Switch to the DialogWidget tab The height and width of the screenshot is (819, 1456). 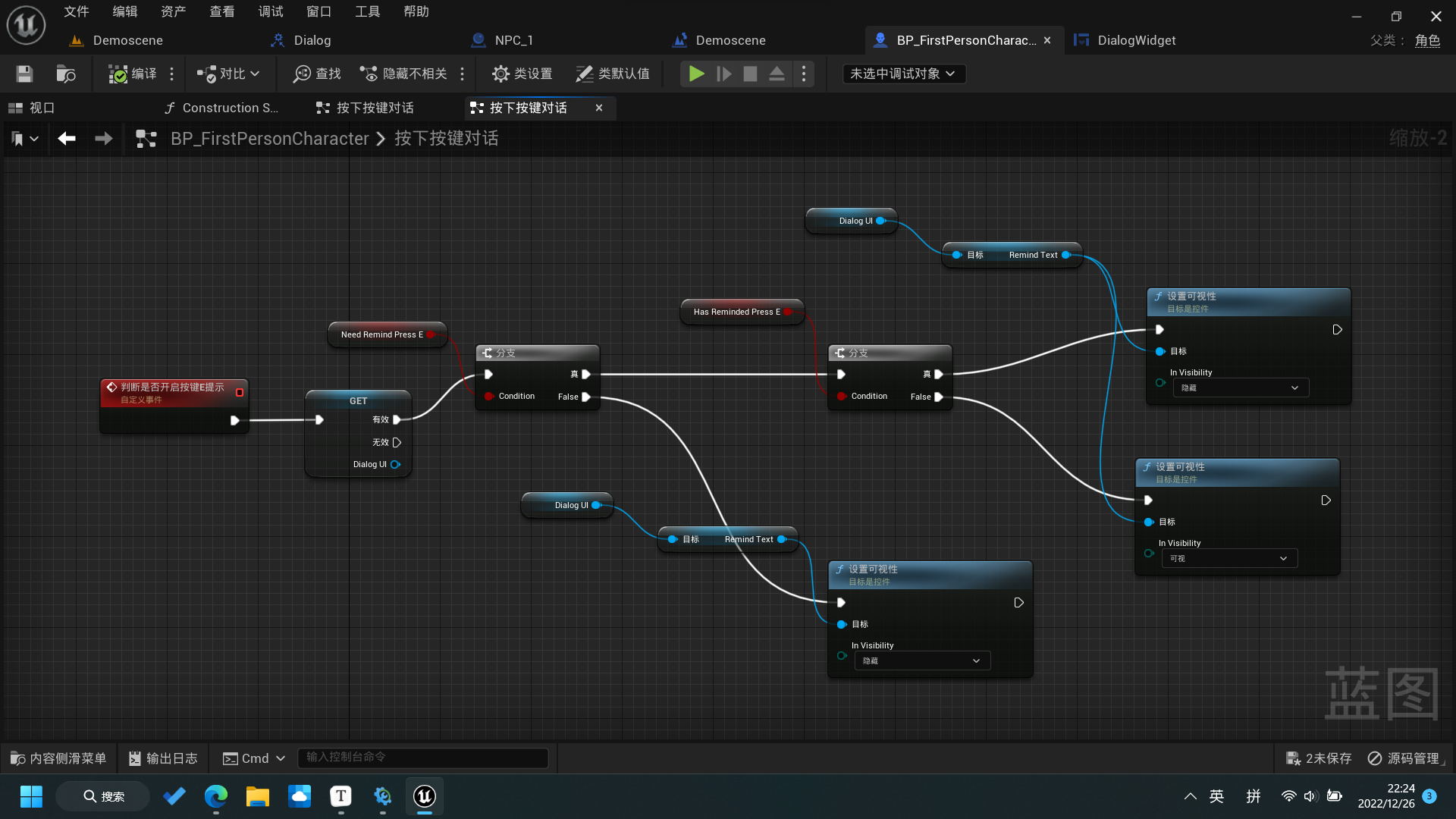(1135, 40)
